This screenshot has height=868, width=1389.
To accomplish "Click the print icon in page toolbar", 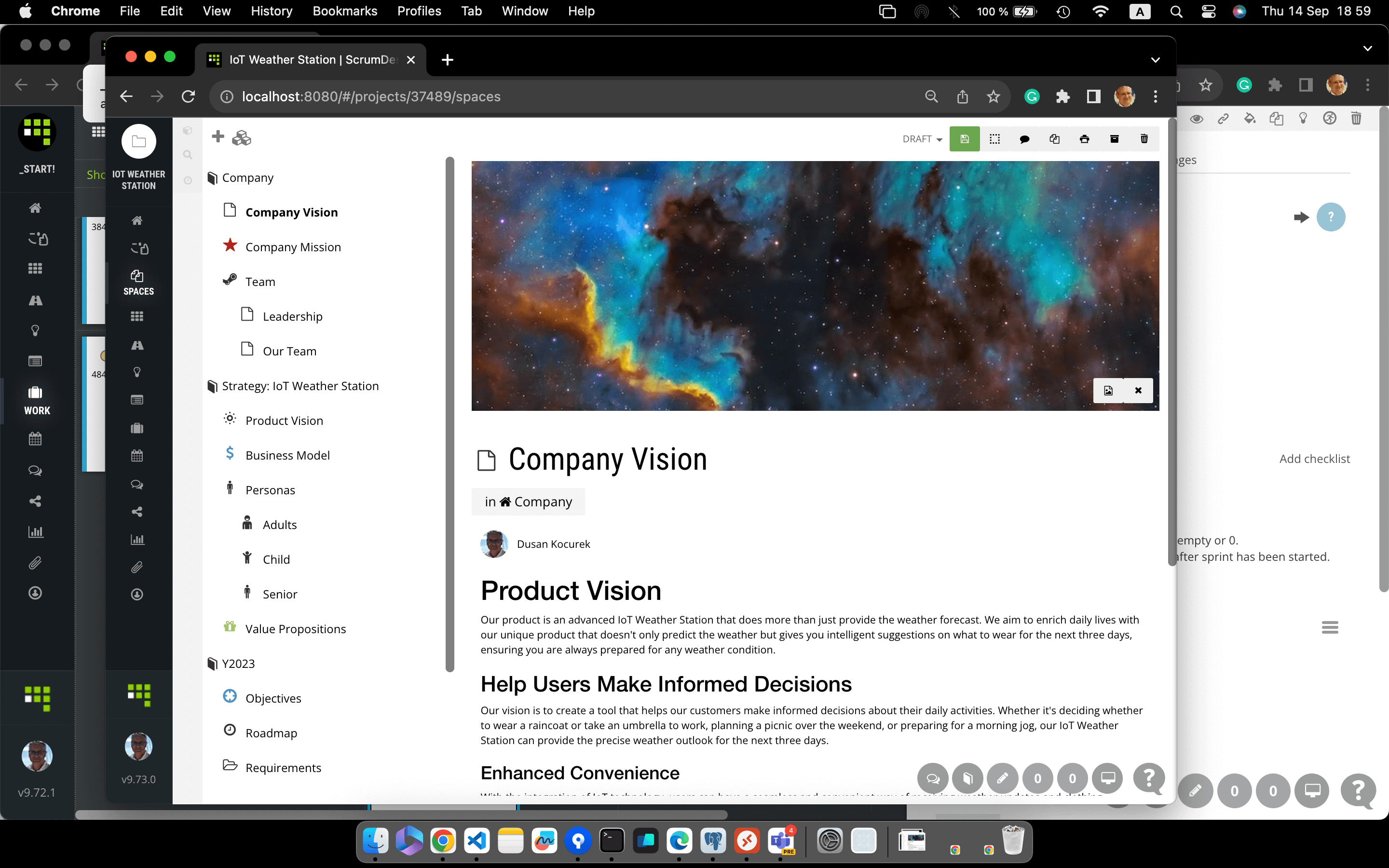I will pos(1084,139).
